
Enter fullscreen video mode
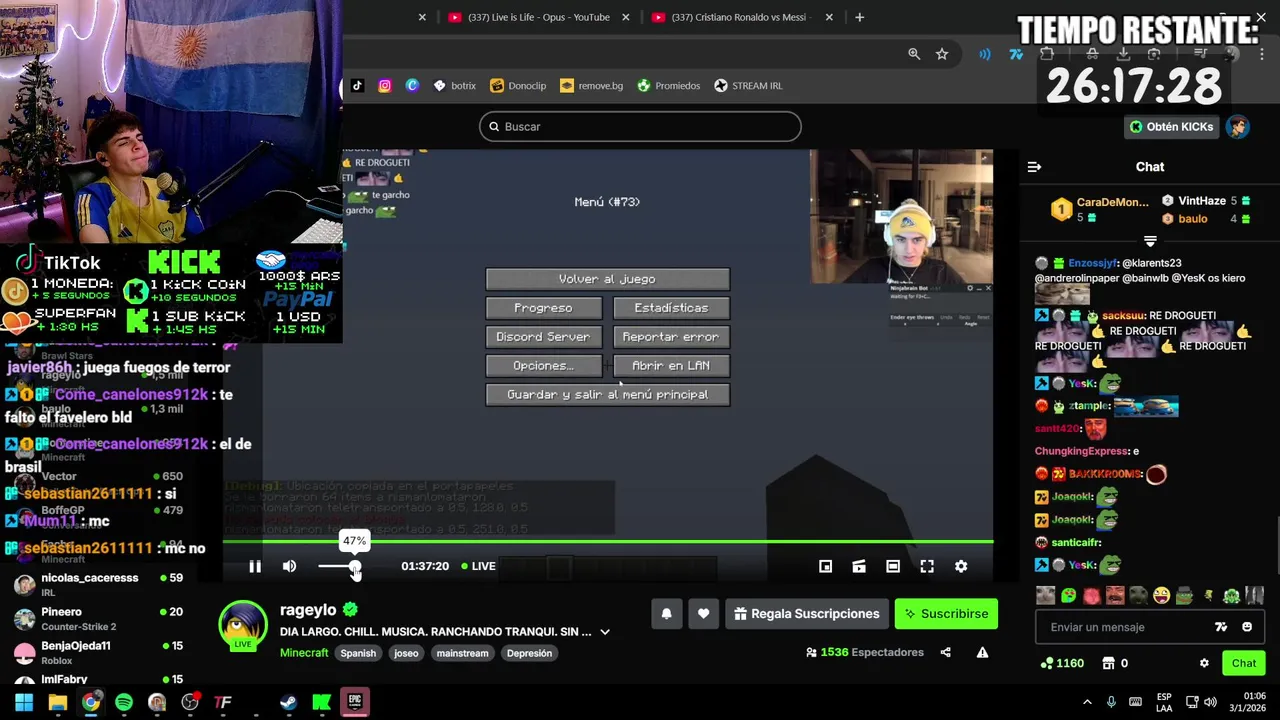tap(927, 566)
